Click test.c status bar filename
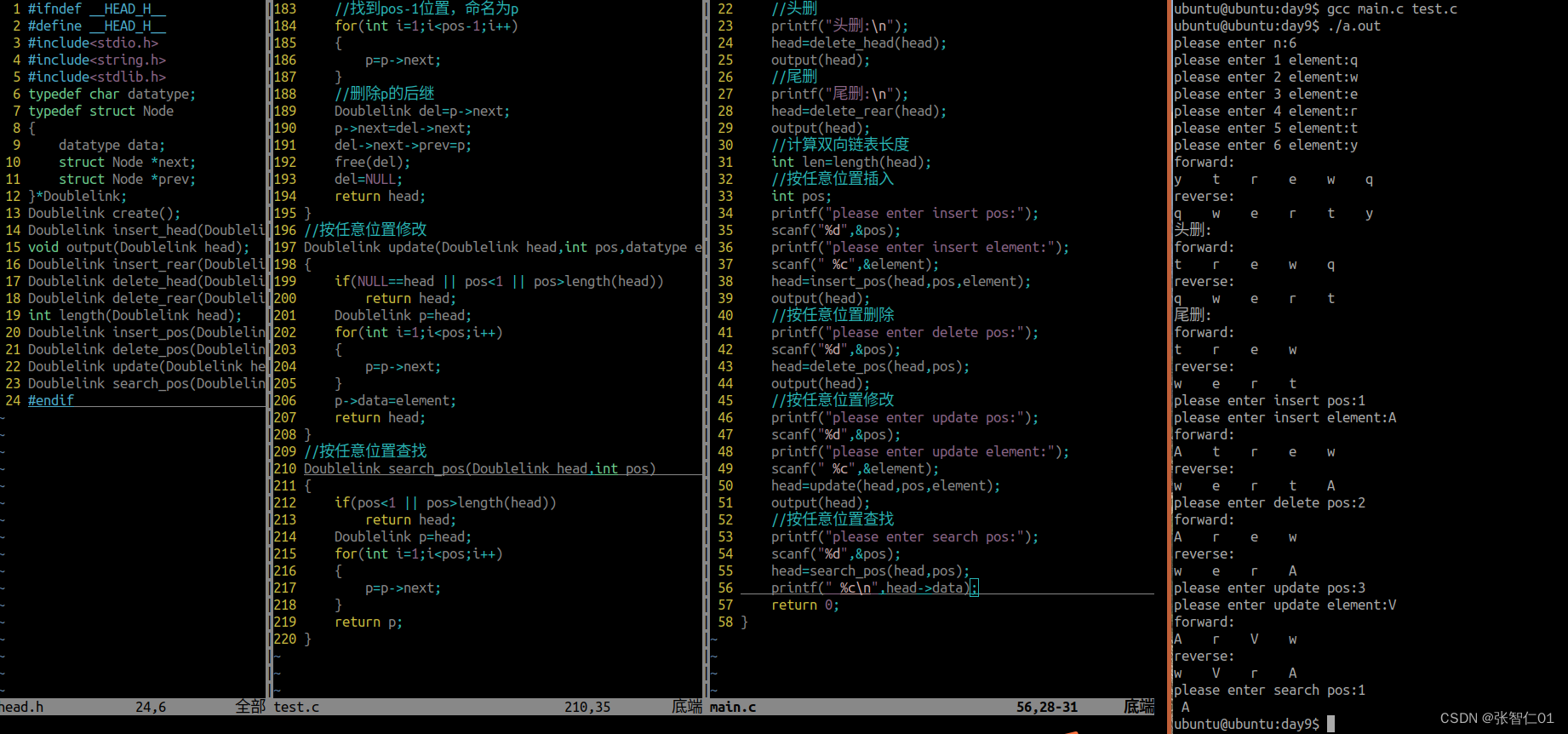Viewport: 1568px width, 734px height. point(296,707)
